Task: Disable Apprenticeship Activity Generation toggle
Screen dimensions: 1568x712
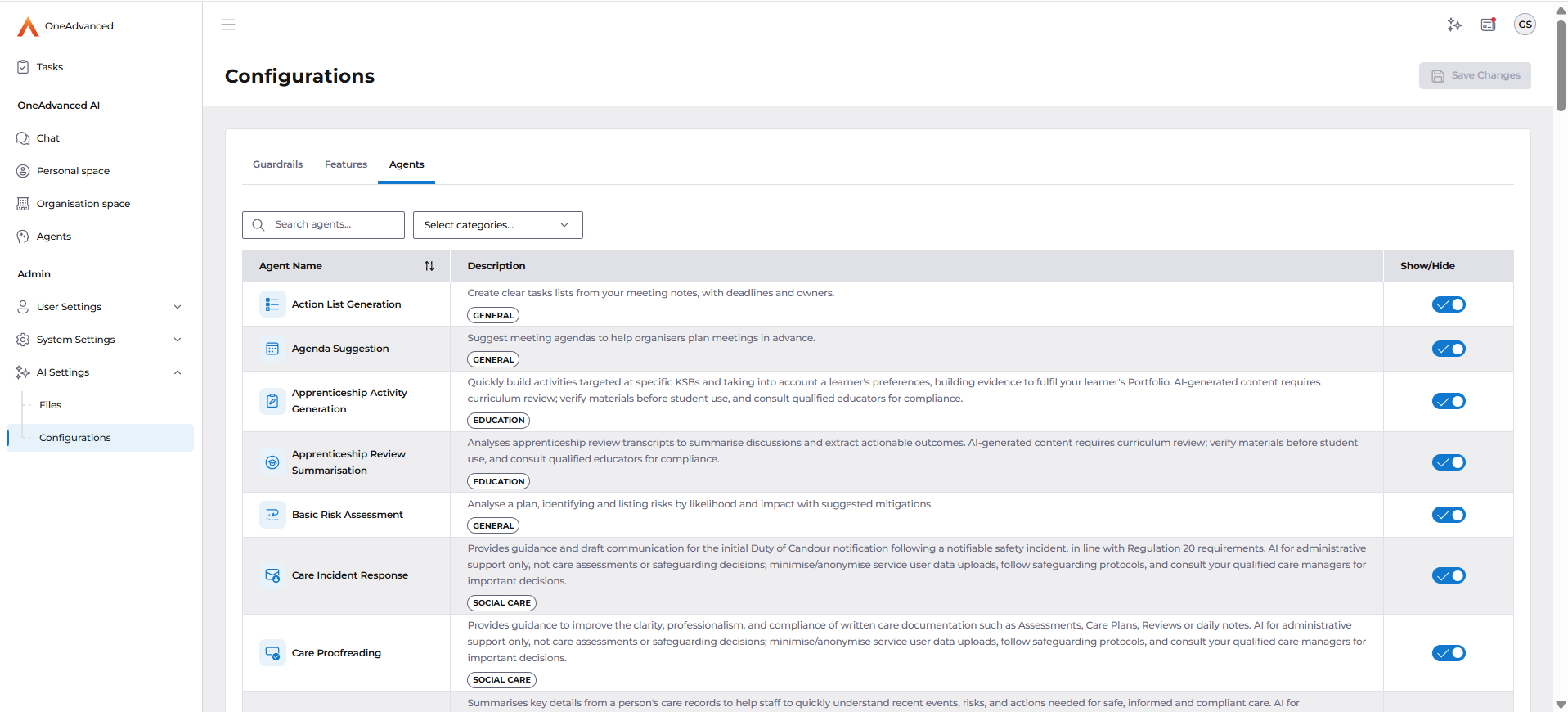Action: point(1449,401)
